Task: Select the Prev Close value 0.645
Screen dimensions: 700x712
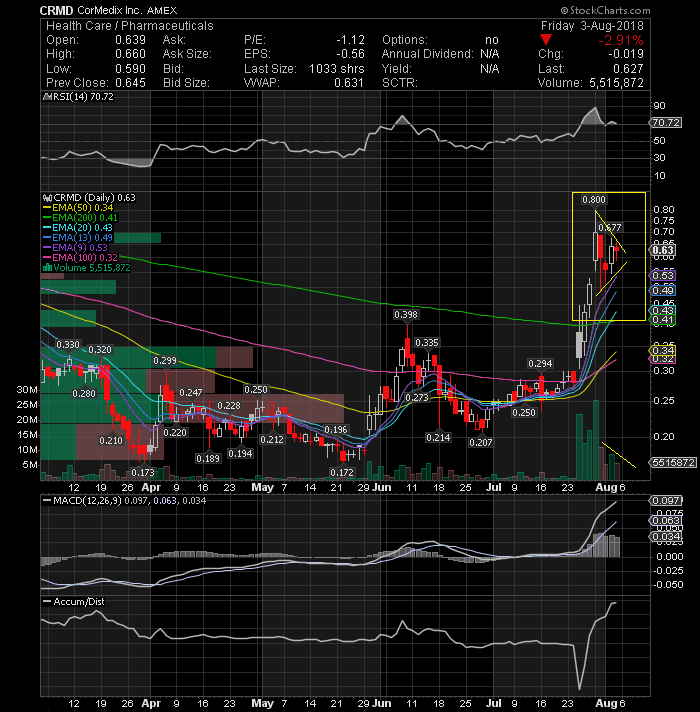Action: coord(130,83)
